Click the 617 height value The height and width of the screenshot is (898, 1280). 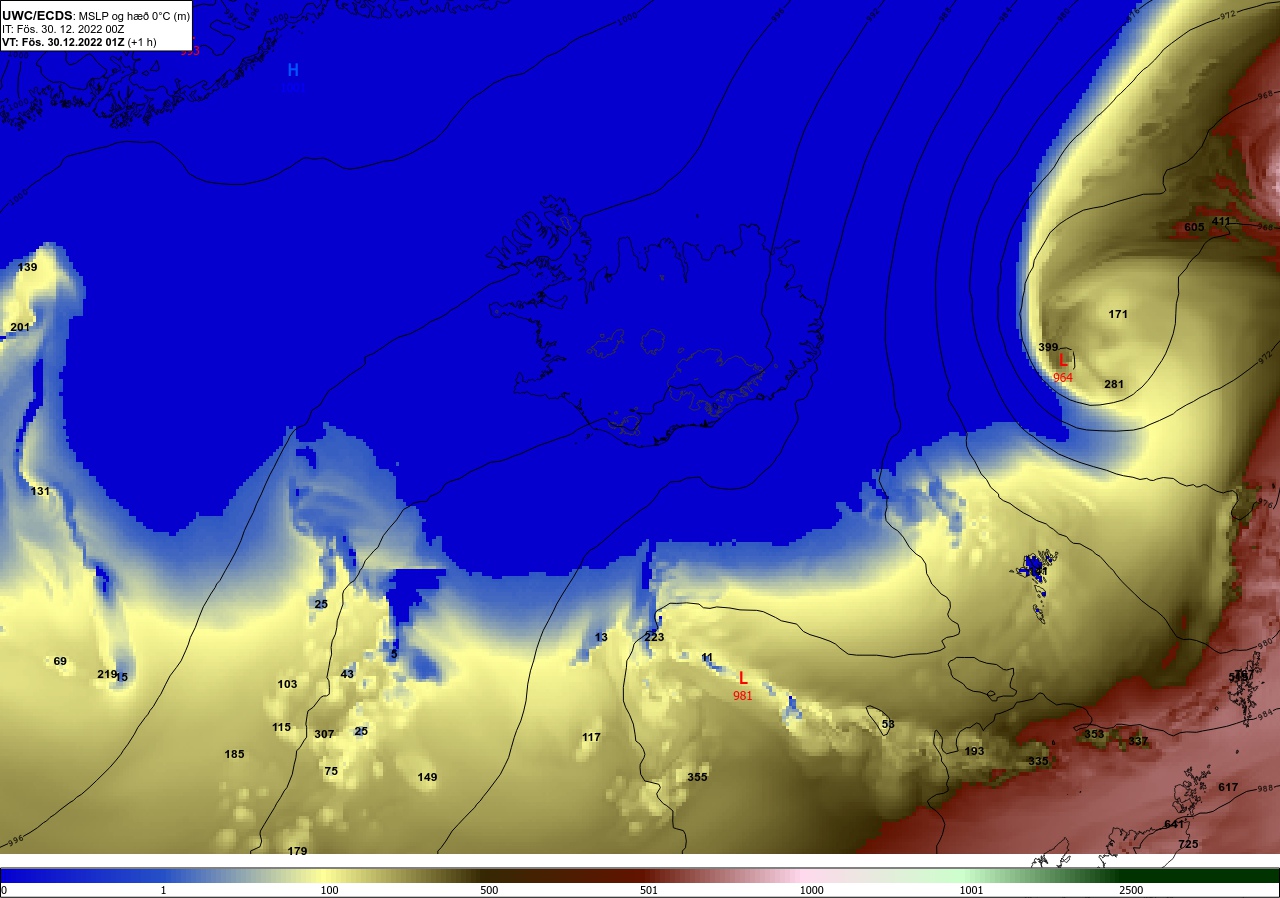click(x=1228, y=788)
